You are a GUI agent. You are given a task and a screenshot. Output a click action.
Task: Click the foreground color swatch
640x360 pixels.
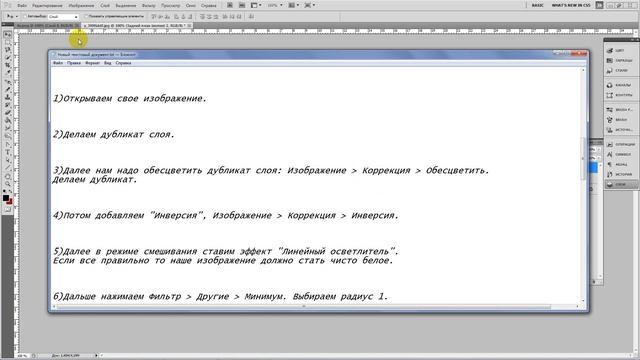[x=6, y=198]
